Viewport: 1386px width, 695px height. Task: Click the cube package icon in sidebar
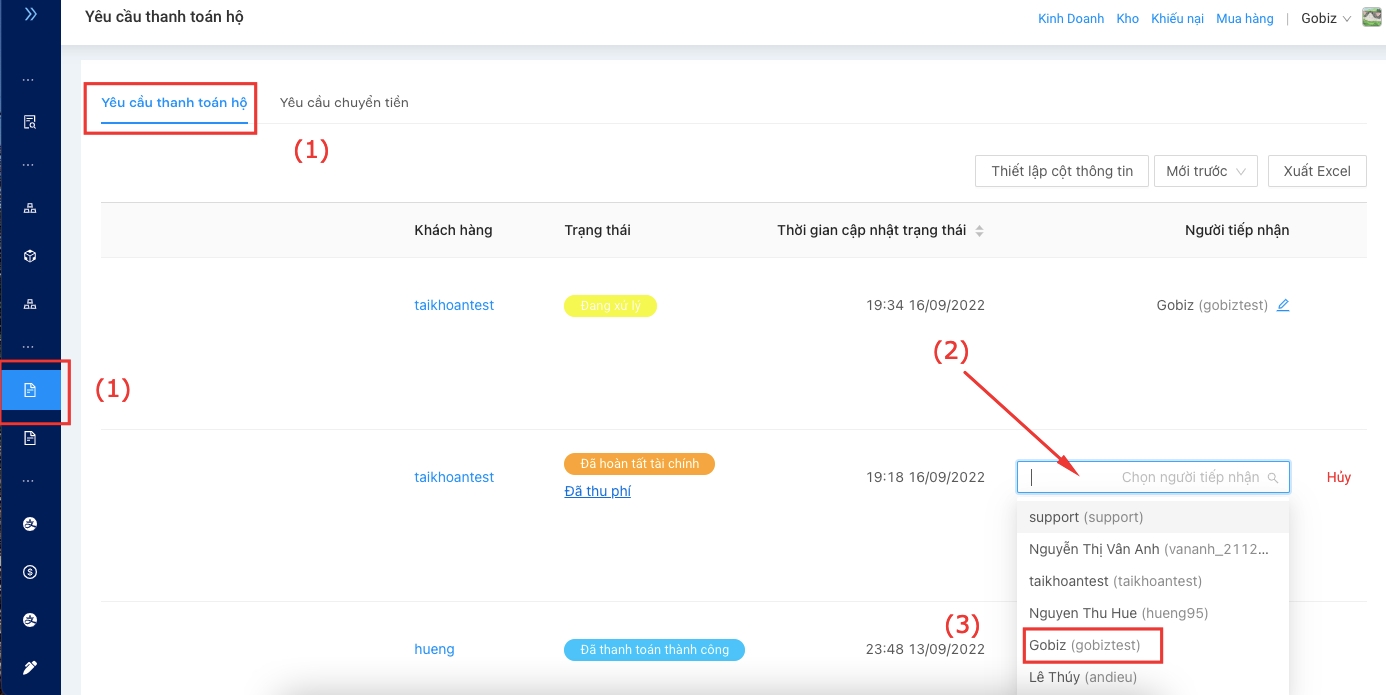[30, 256]
